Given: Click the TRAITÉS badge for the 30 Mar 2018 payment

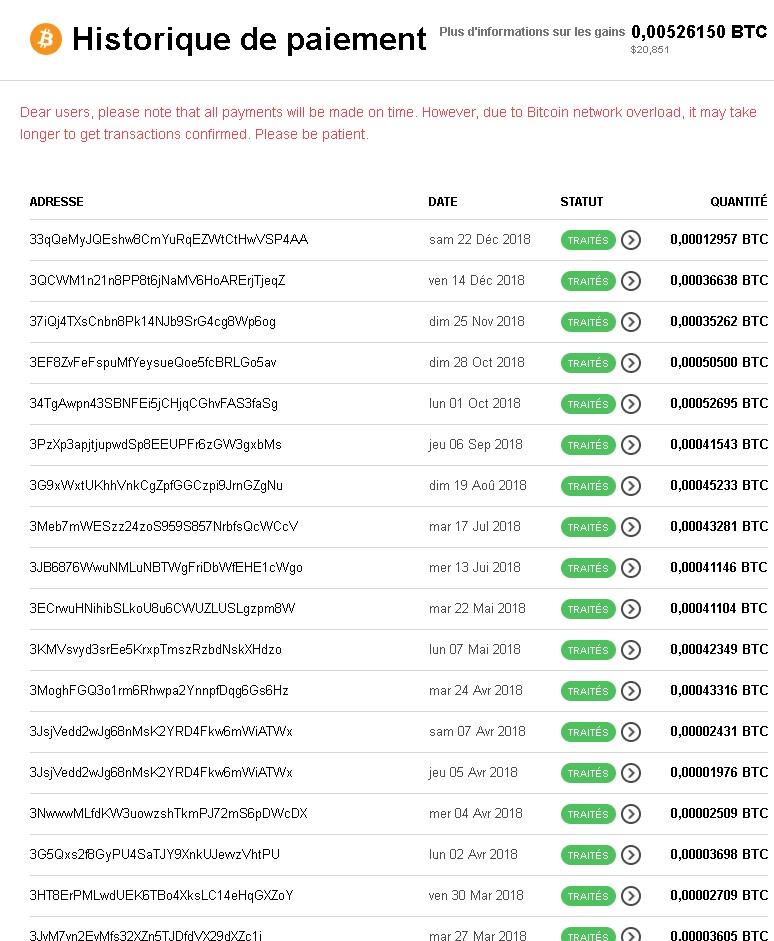Looking at the screenshot, I should click(588, 896).
